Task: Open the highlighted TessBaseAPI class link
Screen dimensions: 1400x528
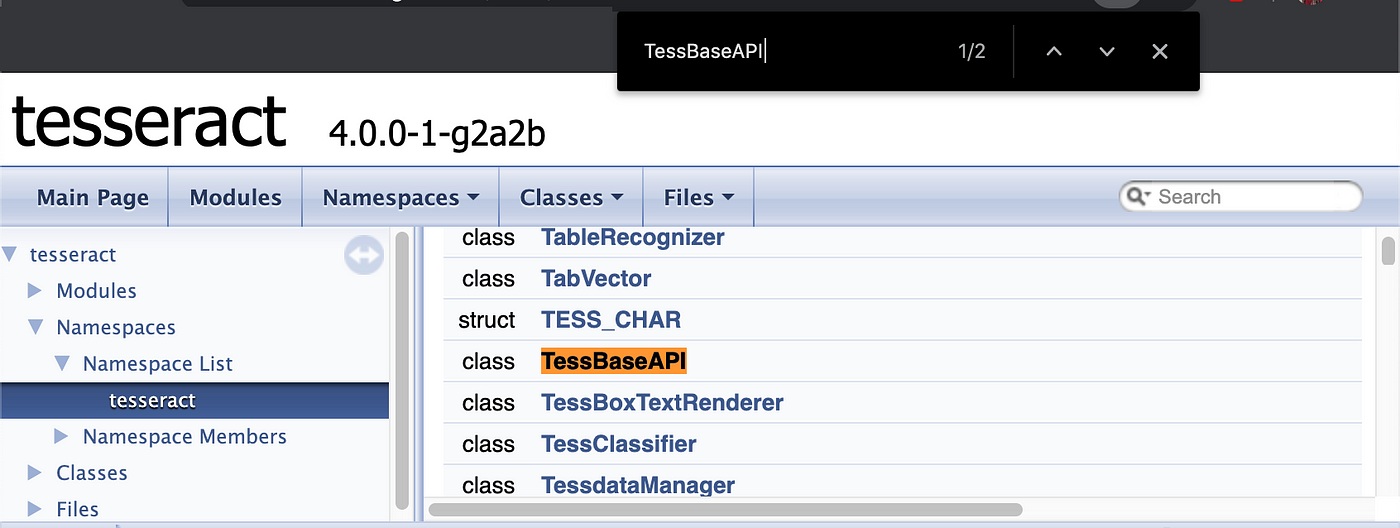Action: click(x=614, y=361)
